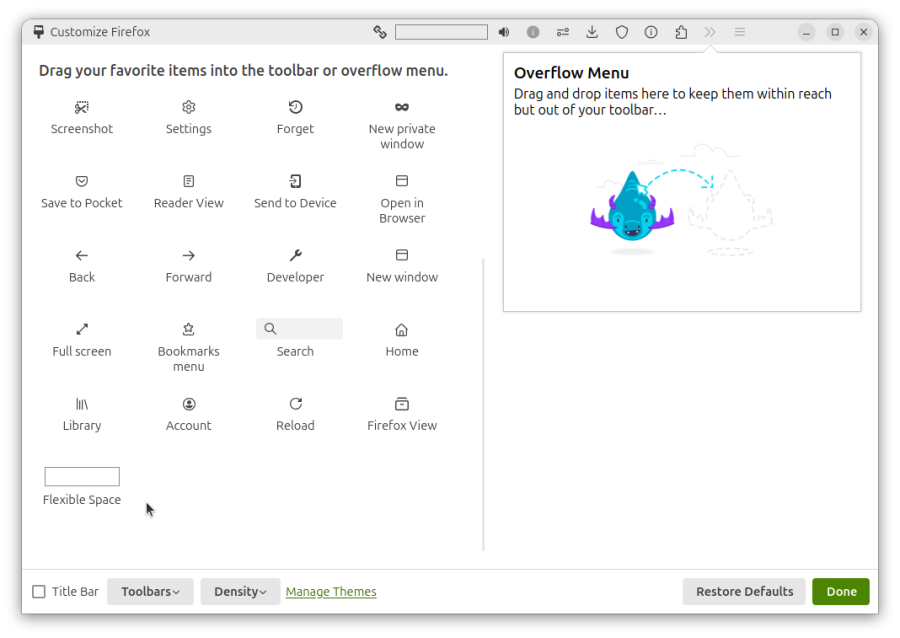Viewport: 900px width, 638px height.
Task: Click the Extensions puzzle piece icon
Action: pyautogui.click(x=681, y=32)
